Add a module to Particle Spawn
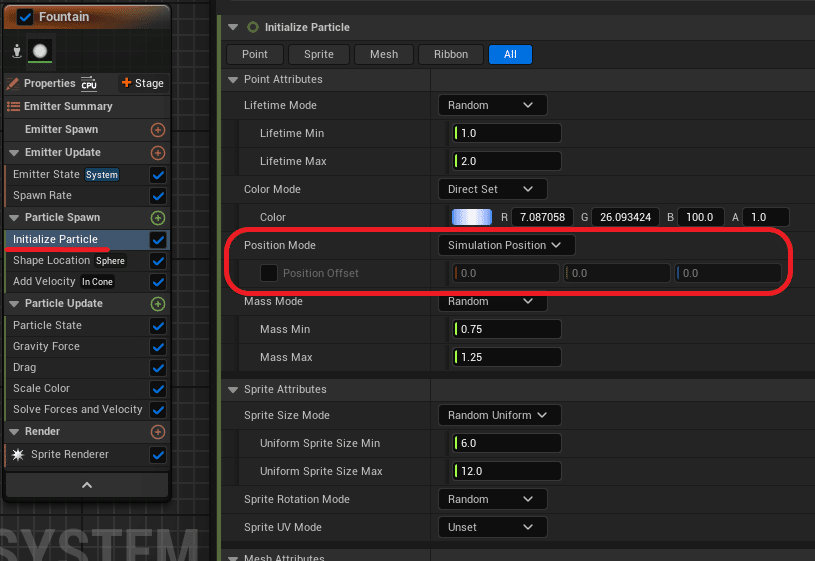The height and width of the screenshot is (561, 815). tap(158, 218)
